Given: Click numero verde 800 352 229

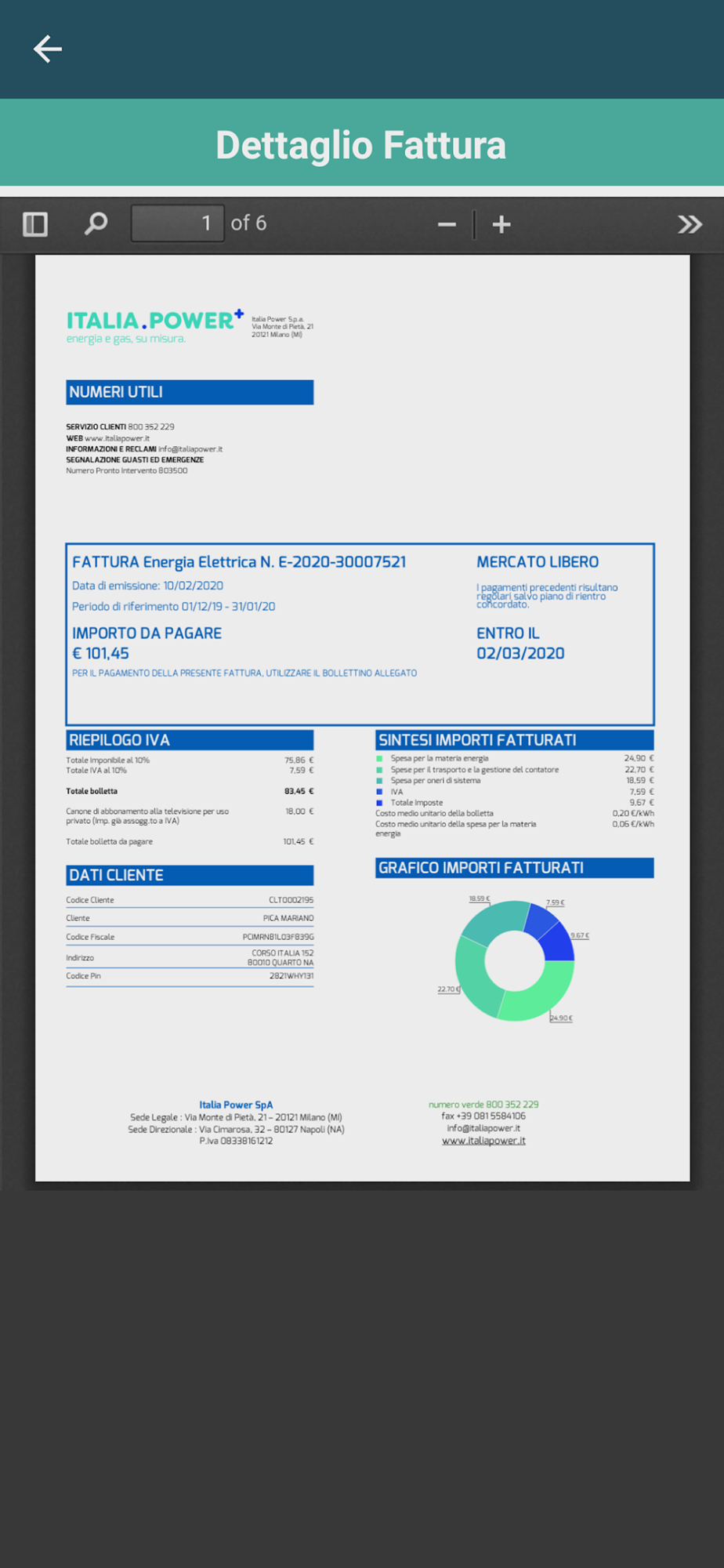Looking at the screenshot, I should pyautogui.click(x=483, y=1105).
